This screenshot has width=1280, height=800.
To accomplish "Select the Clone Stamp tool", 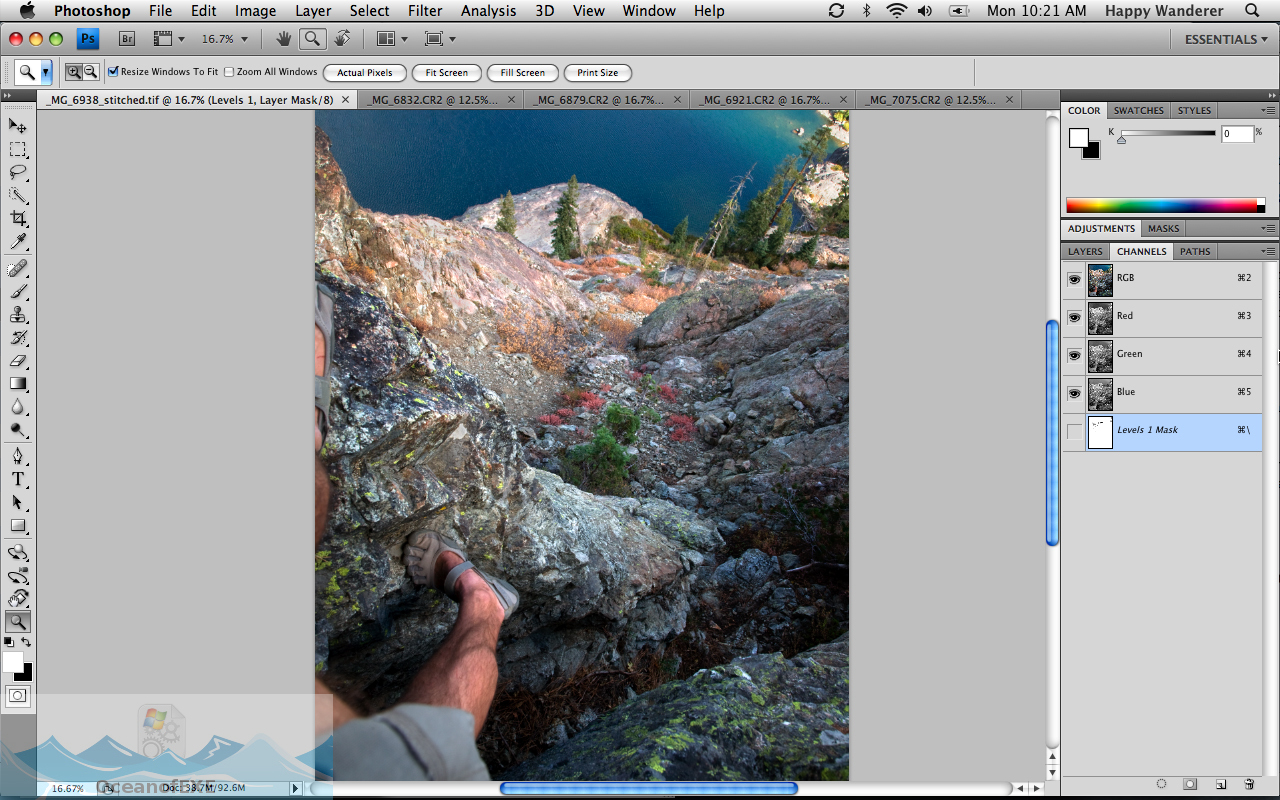I will tap(18, 315).
